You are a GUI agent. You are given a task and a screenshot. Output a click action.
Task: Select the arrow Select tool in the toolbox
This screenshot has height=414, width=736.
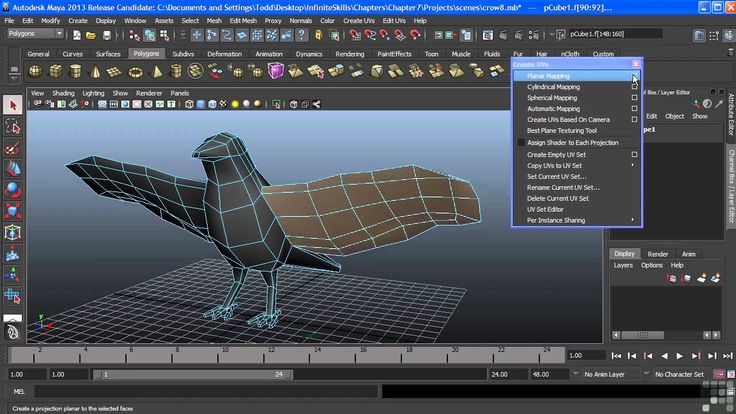[x=13, y=105]
